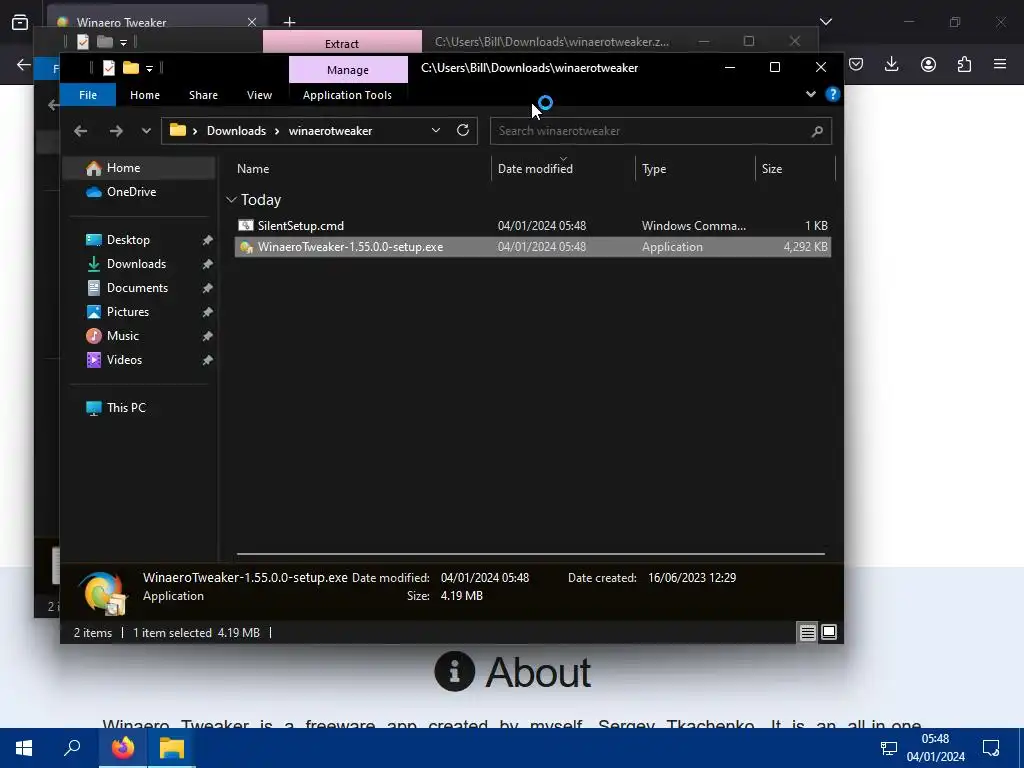Open a new Firefox tab
This screenshot has height=768, width=1024.
289,22
